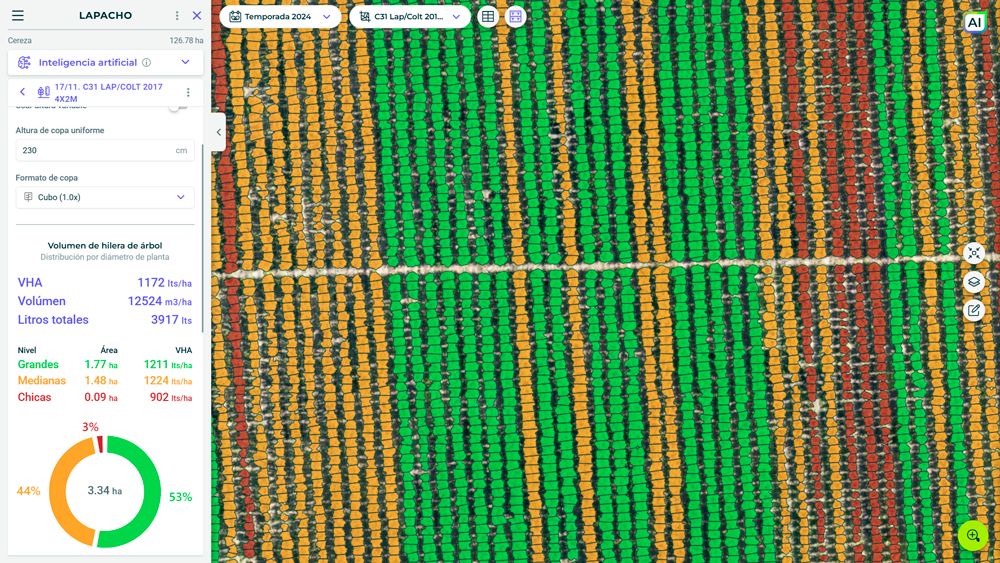Open options for C31 LAP/COLT 2017 block
Screen dimensions: 1000x563
pos(187,92)
